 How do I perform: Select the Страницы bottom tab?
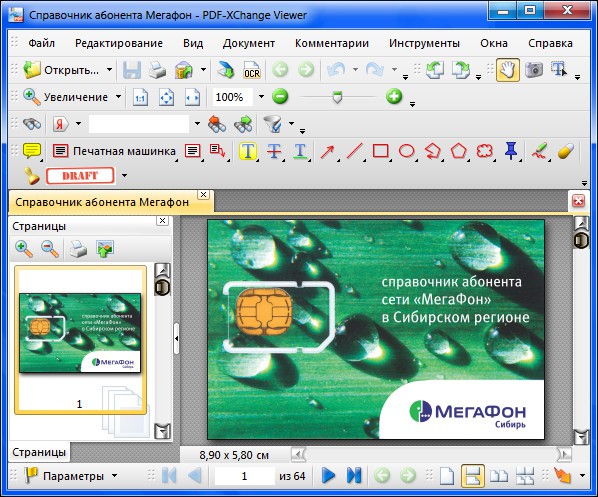[x=39, y=452]
